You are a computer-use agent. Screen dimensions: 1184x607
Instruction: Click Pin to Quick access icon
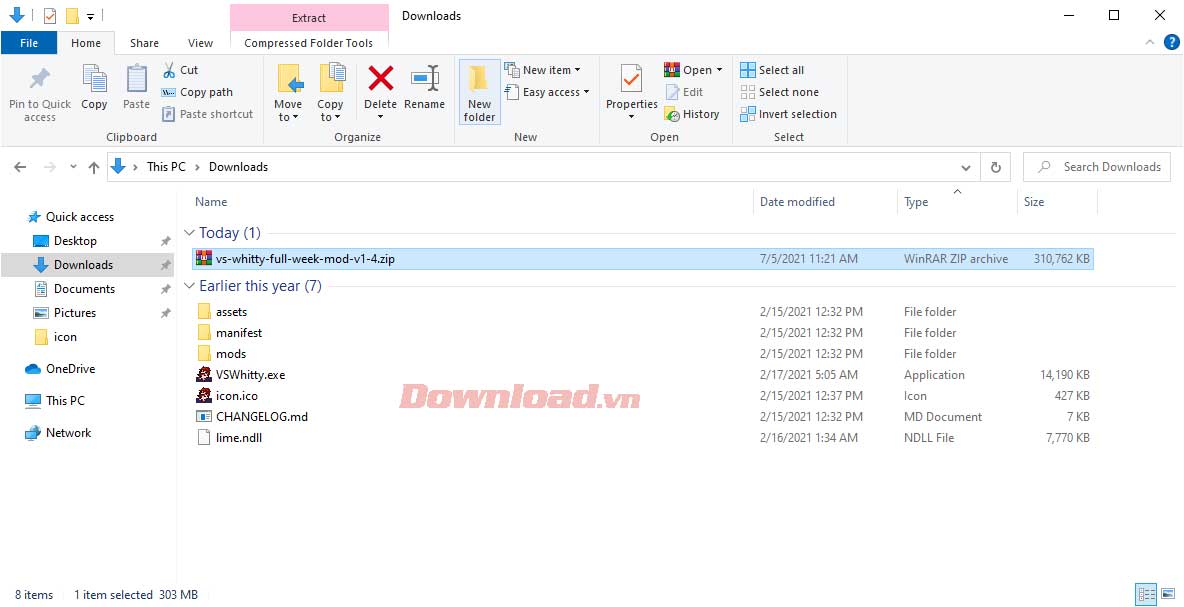[39, 79]
